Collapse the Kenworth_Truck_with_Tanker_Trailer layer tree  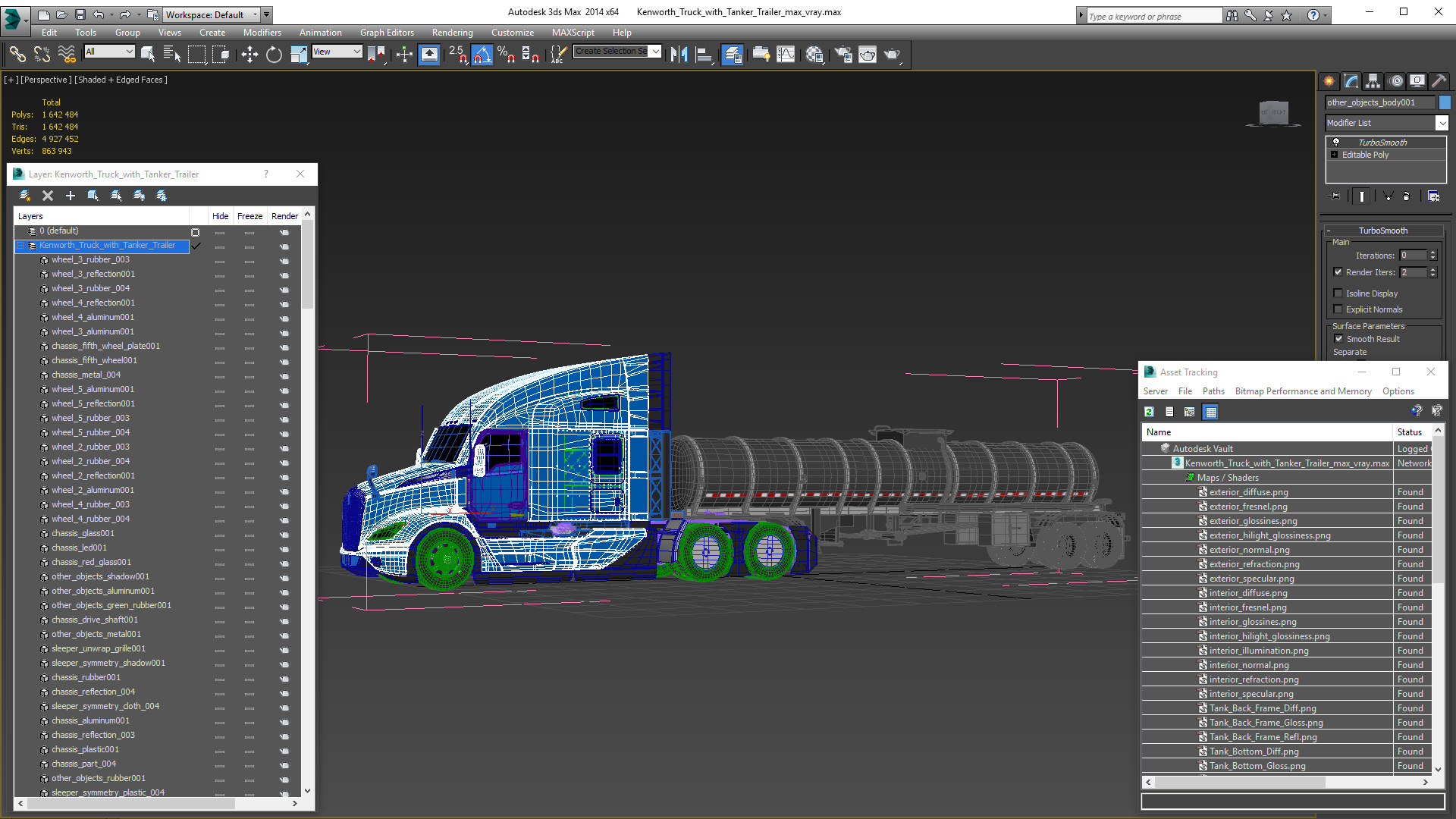(x=21, y=246)
